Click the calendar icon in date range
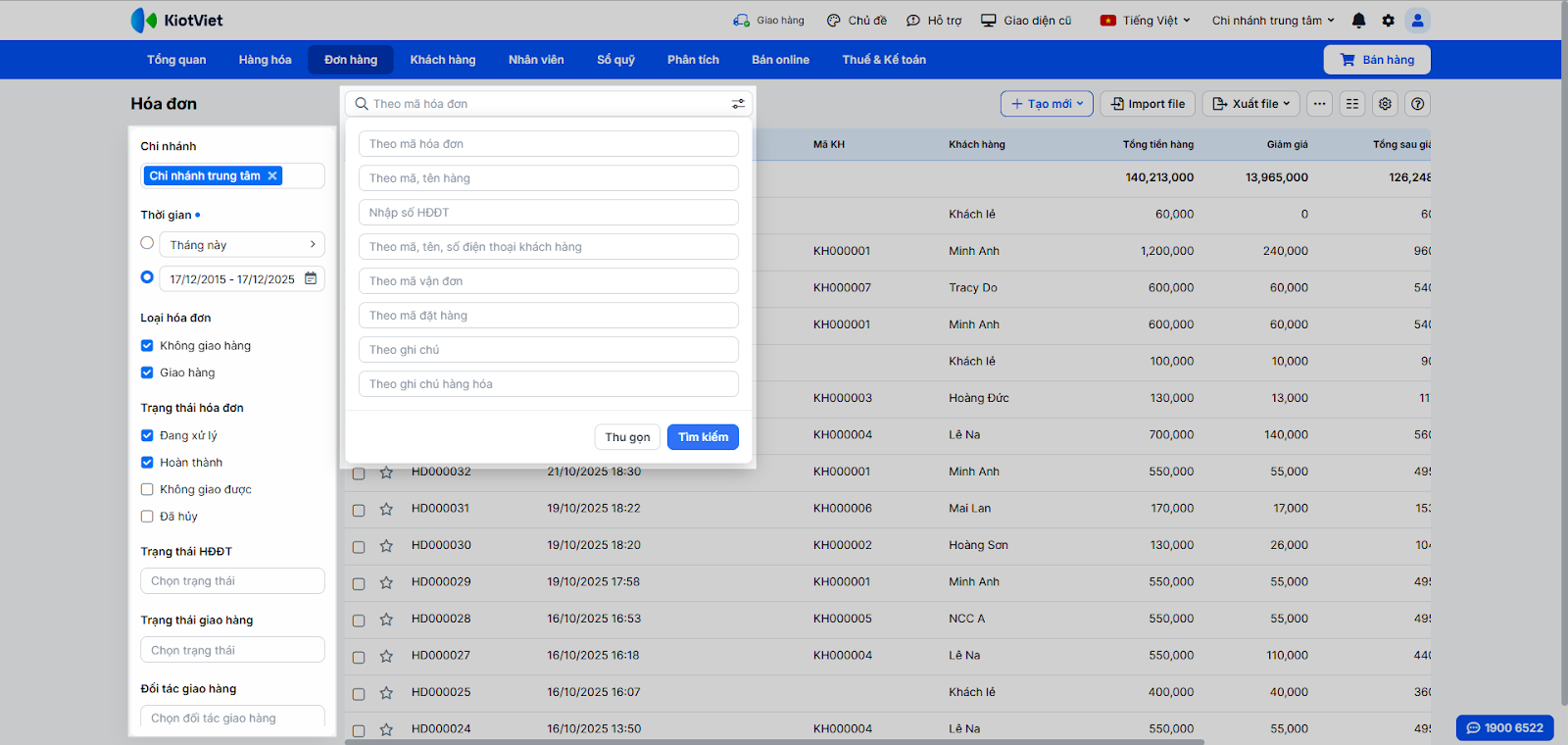The height and width of the screenshot is (745, 1568). click(x=311, y=278)
